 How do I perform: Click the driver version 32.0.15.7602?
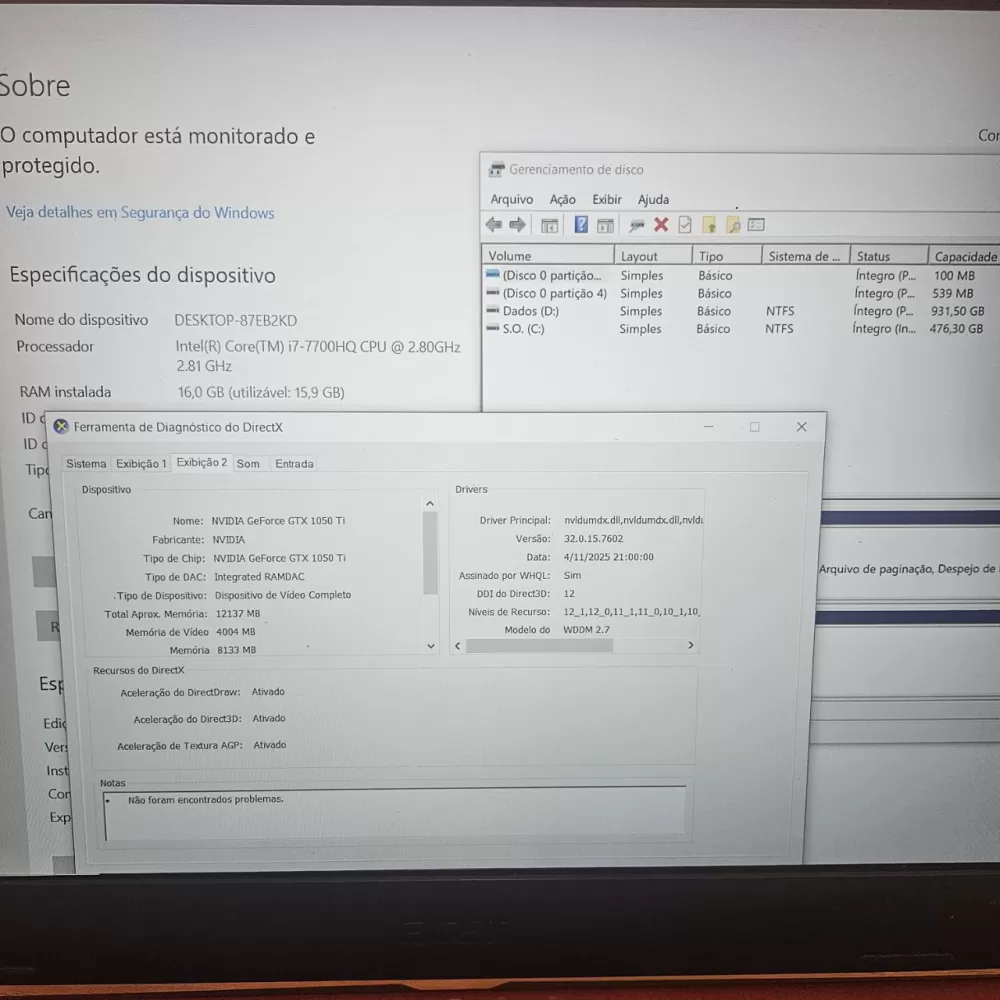pyautogui.click(x=593, y=538)
